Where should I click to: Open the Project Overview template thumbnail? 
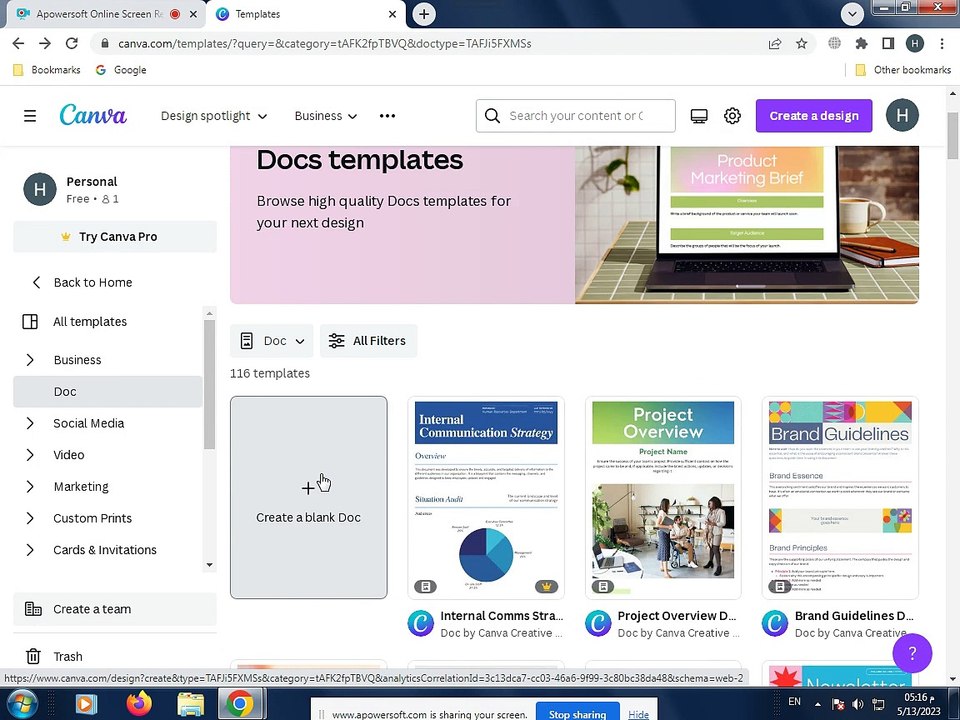point(663,497)
